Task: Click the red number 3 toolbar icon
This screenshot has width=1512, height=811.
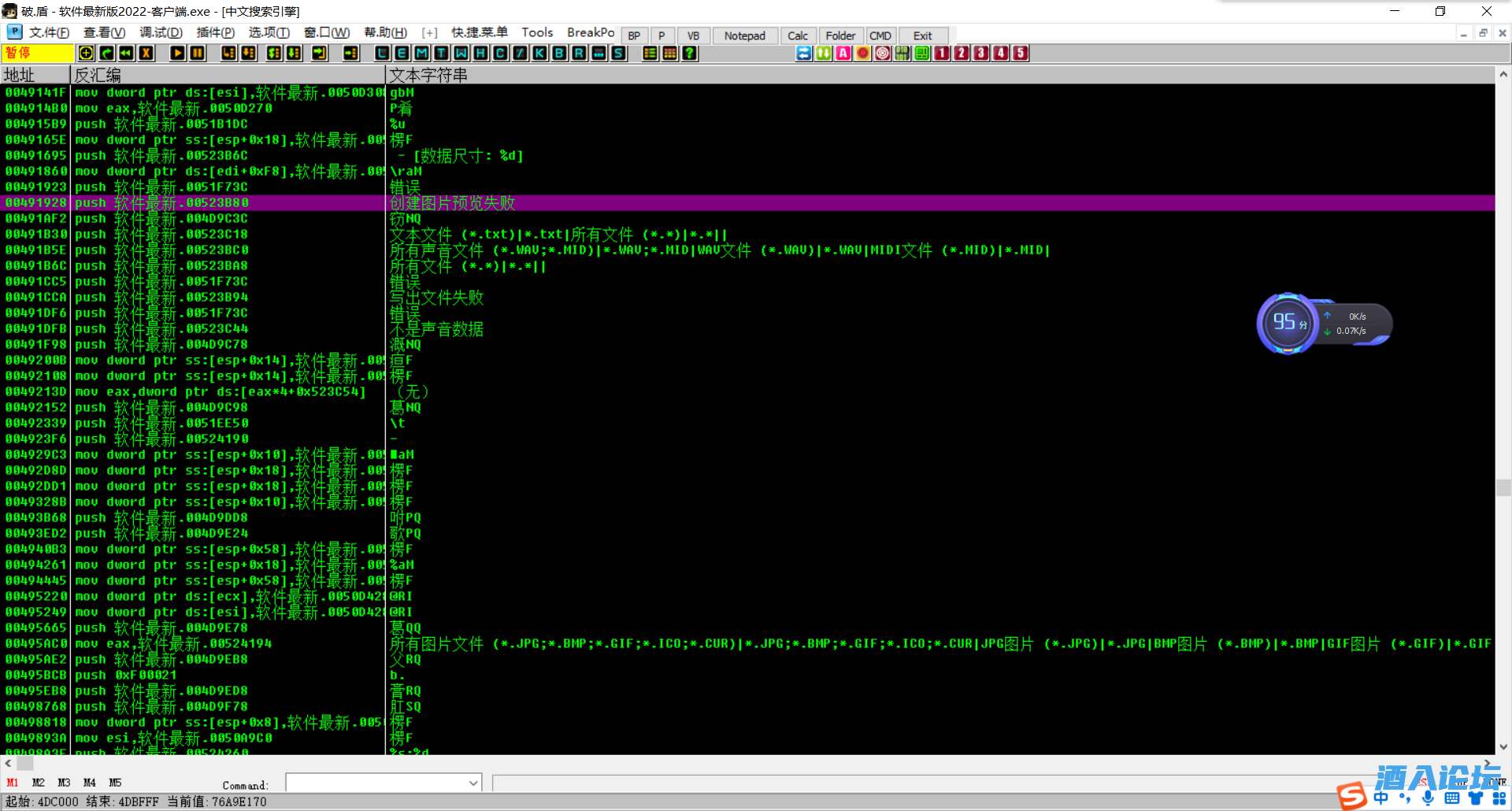Action: [980, 53]
